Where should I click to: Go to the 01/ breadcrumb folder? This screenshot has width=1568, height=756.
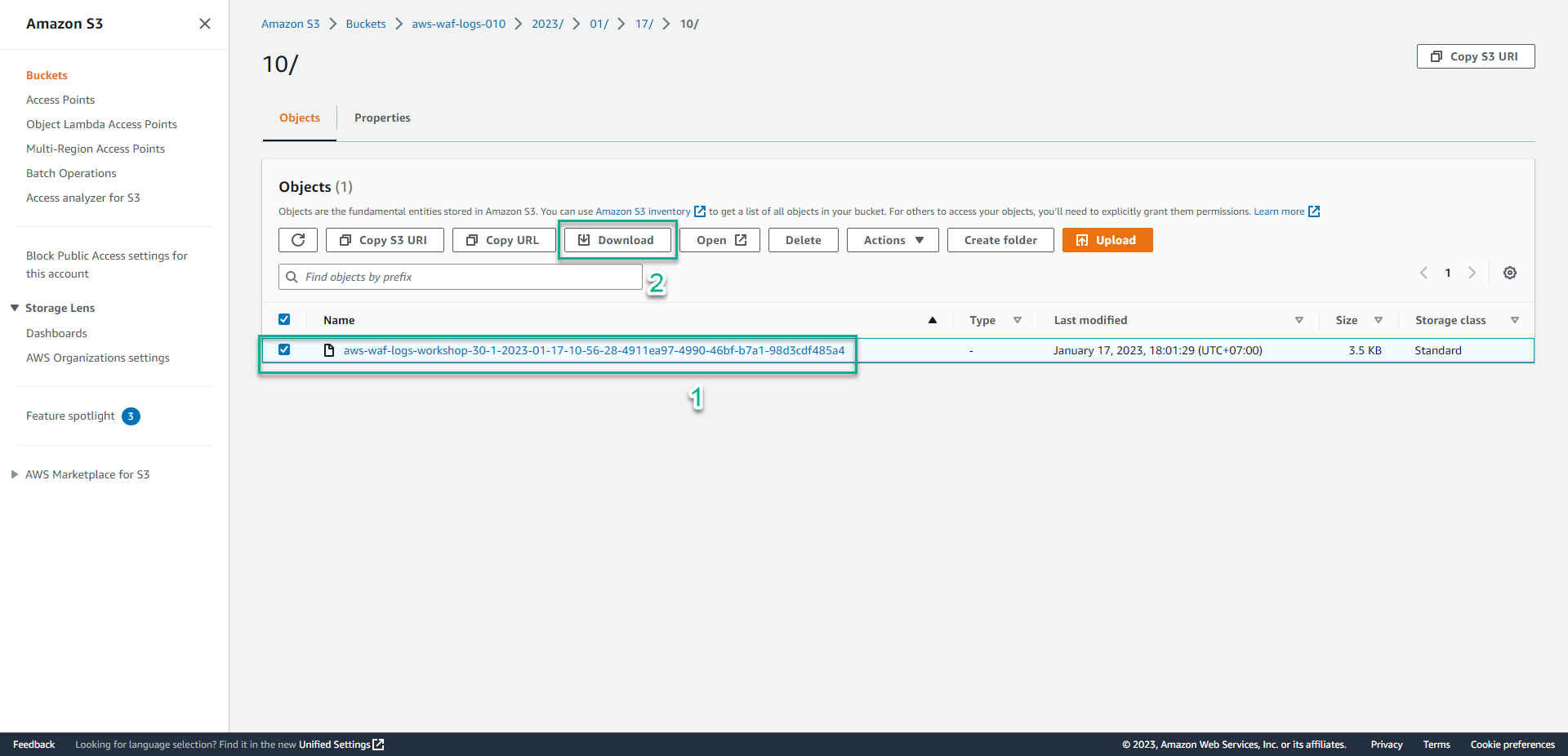click(x=599, y=24)
